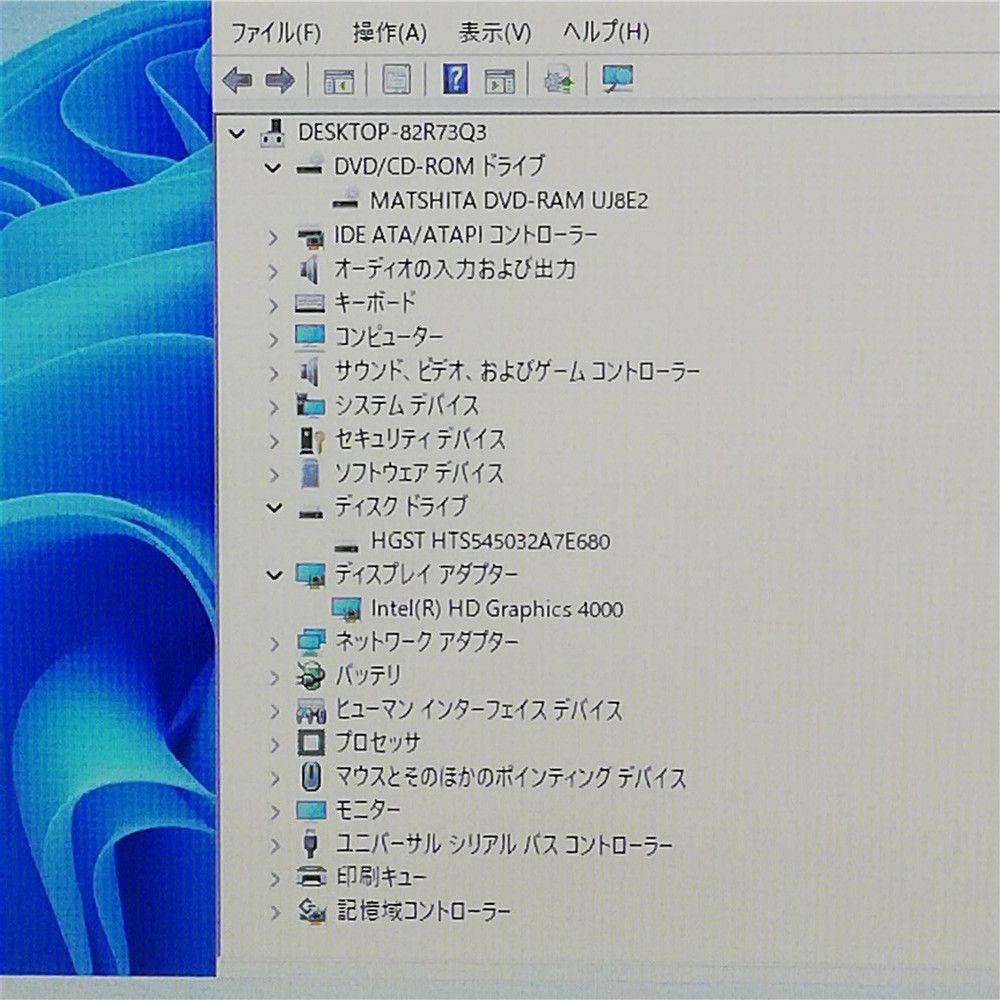The image size is (1000, 1000).
Task: Expand the ヒューマン インターフェイス デバイス category
Action: coord(274,711)
